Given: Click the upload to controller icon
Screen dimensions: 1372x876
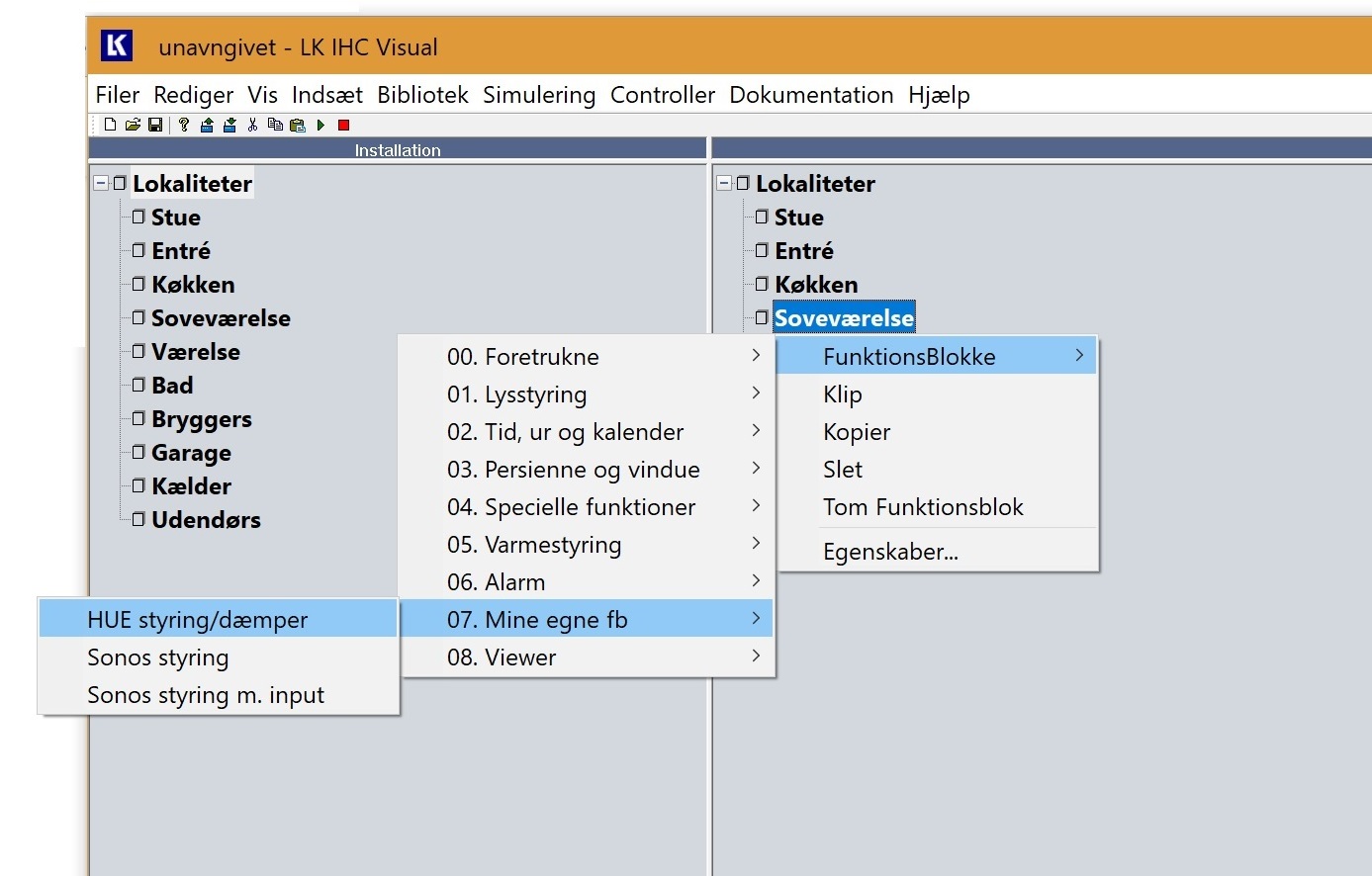Looking at the screenshot, I should pos(207,125).
